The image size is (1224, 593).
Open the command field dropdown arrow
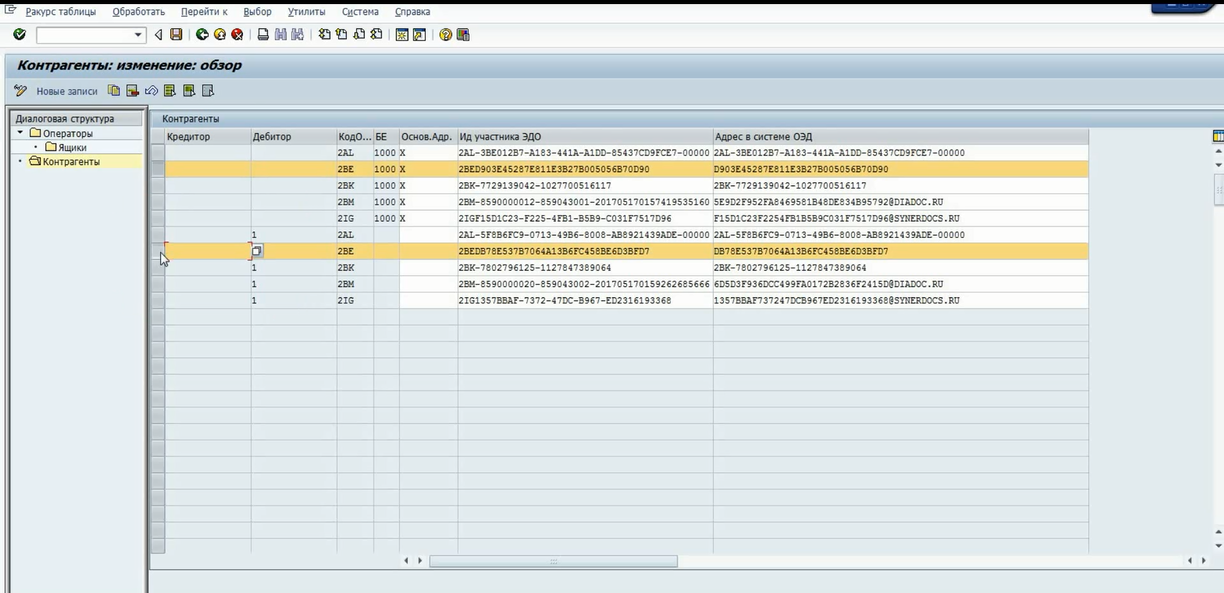(139, 35)
